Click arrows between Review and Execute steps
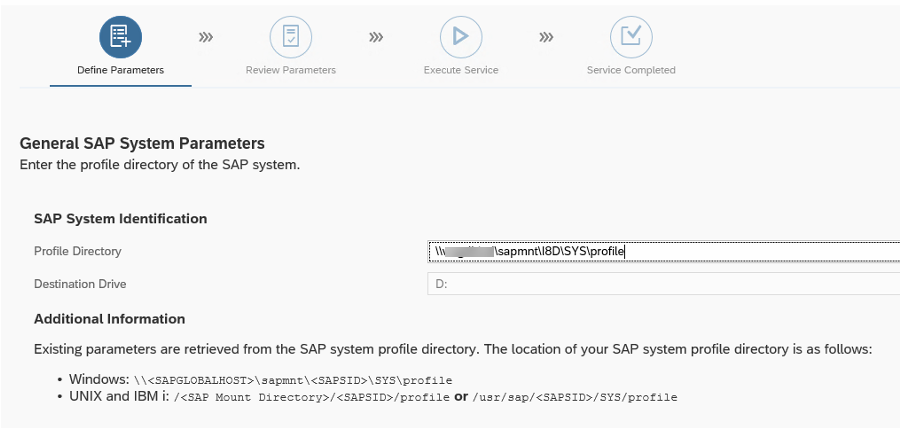Viewport: 904px width, 428px height. pyautogui.click(x=376, y=38)
